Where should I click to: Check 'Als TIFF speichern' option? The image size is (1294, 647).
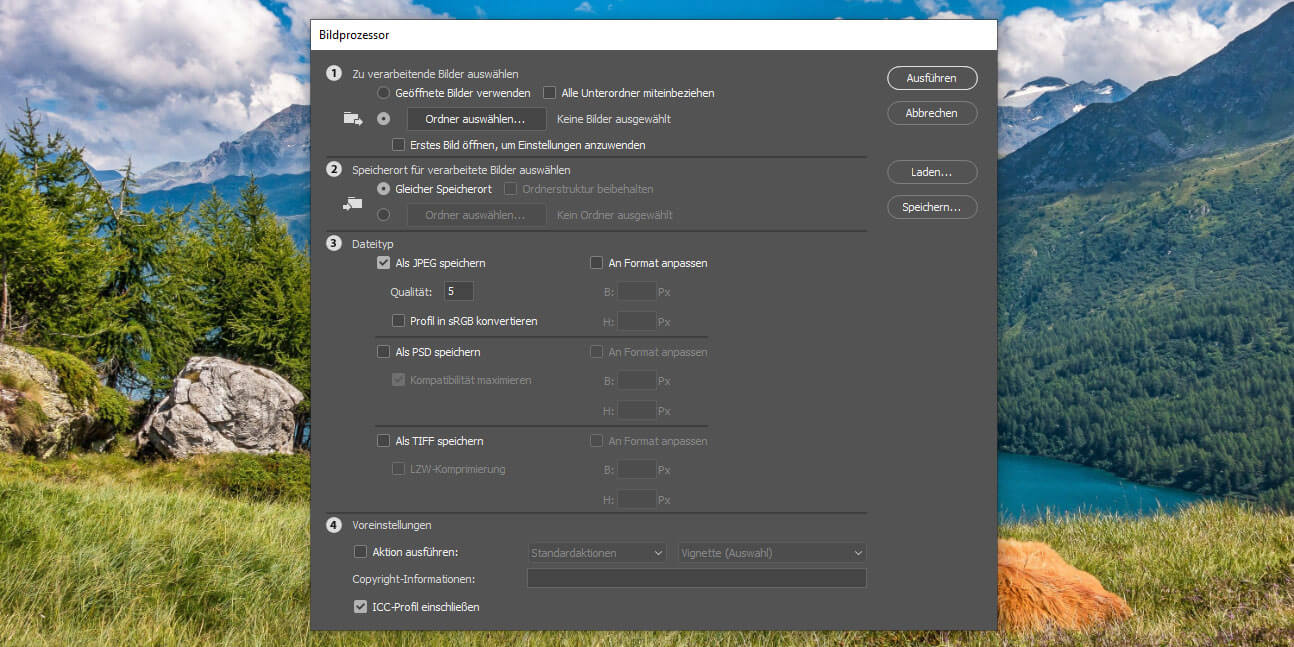point(383,441)
